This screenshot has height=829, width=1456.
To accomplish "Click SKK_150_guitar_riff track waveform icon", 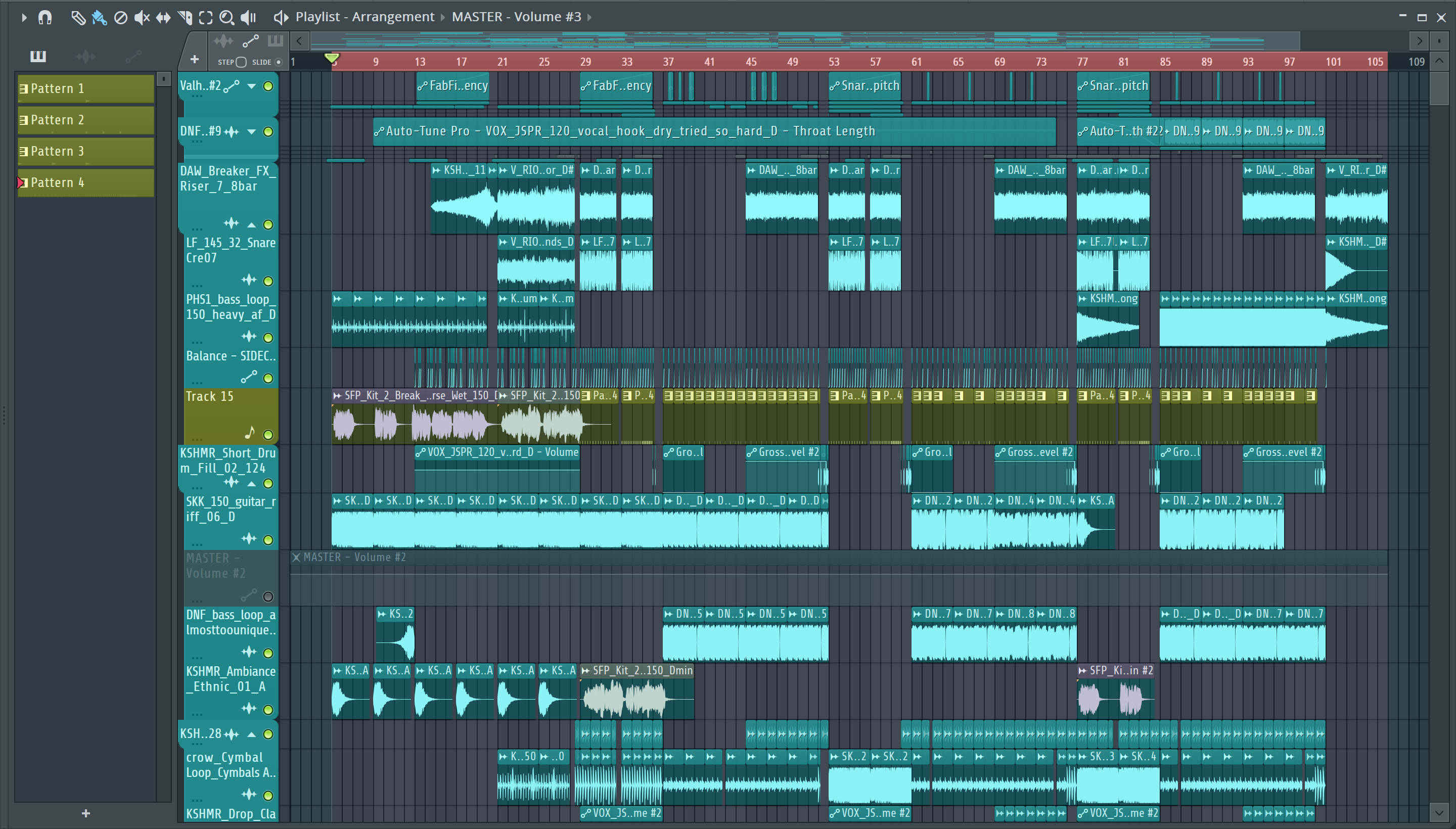I will (x=249, y=538).
